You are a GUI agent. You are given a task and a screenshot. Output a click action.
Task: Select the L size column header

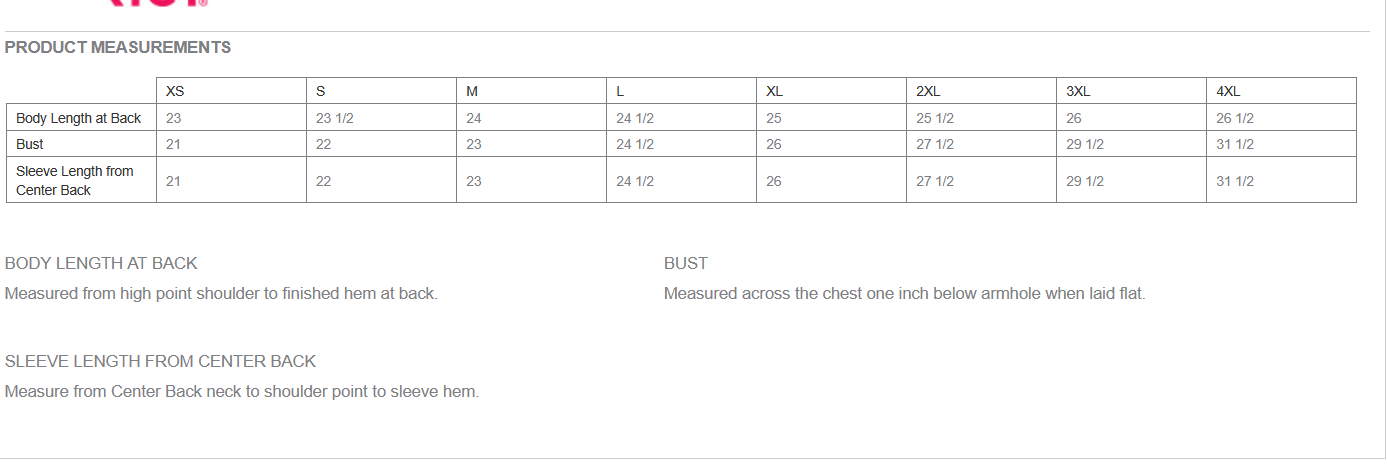(x=620, y=91)
